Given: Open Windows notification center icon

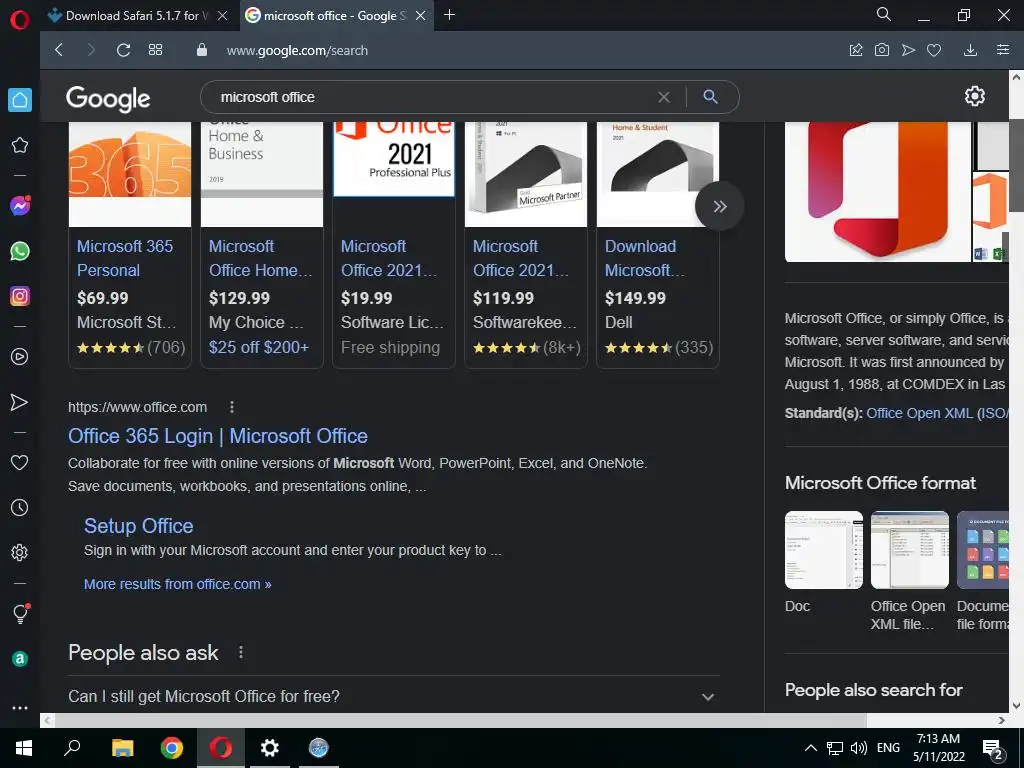Looking at the screenshot, I should [x=993, y=749].
